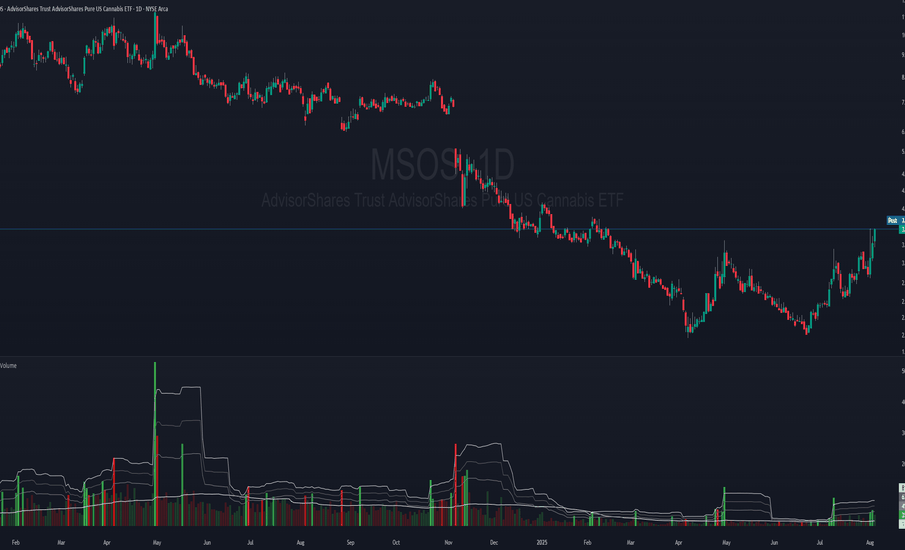Click the most recent candle at chart's right edge
Screen dimensions: 905x550
(874, 238)
